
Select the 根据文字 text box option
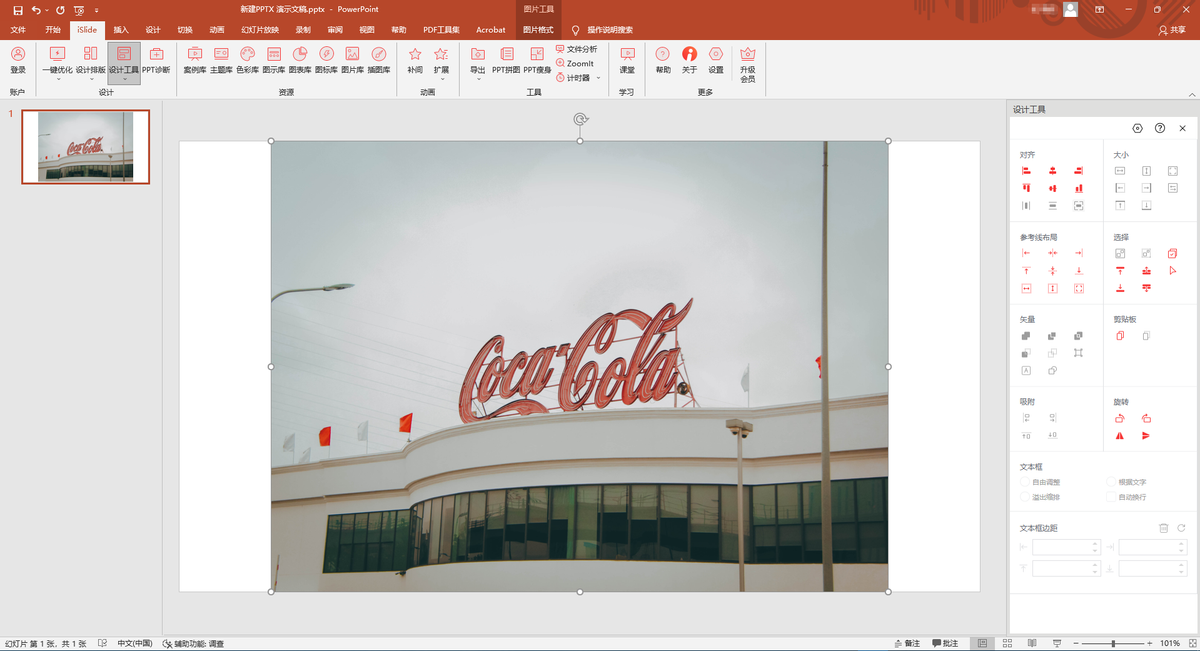coord(1111,482)
